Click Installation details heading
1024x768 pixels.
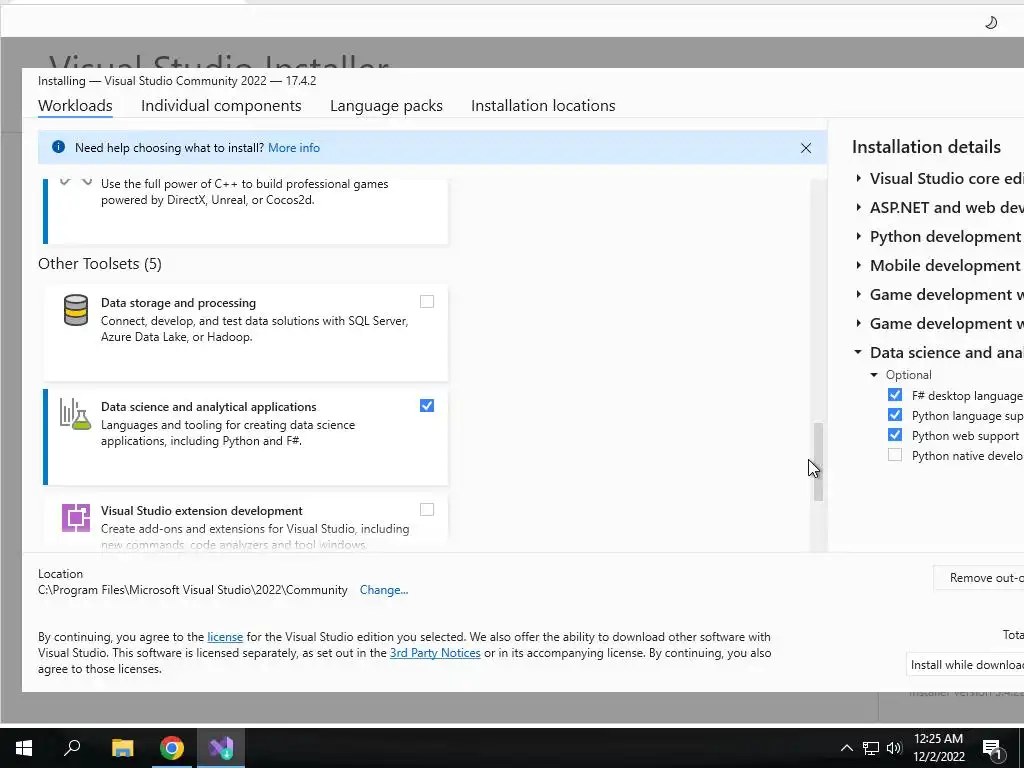pyautogui.click(x=926, y=147)
